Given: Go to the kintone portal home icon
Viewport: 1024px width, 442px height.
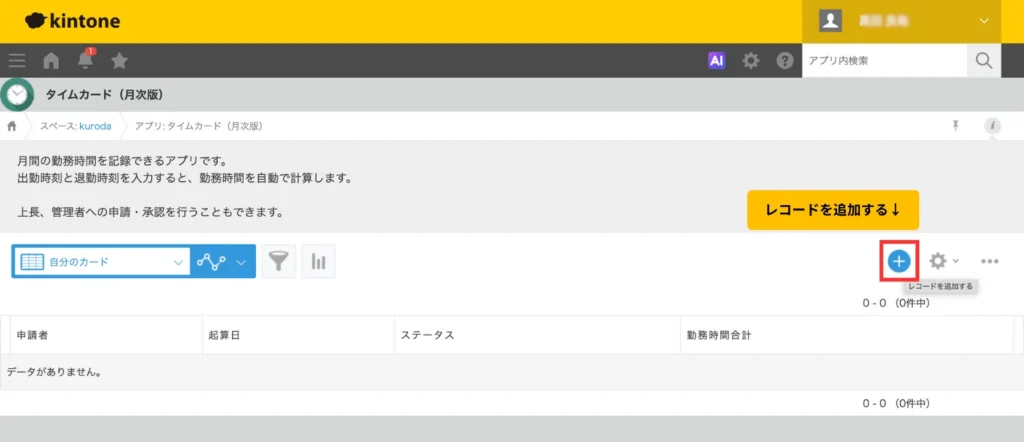Looking at the screenshot, I should click(x=51, y=61).
